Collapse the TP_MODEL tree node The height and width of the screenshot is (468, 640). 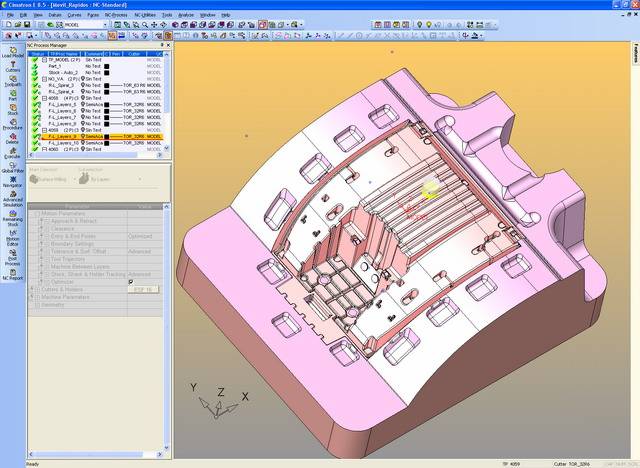click(x=44, y=60)
